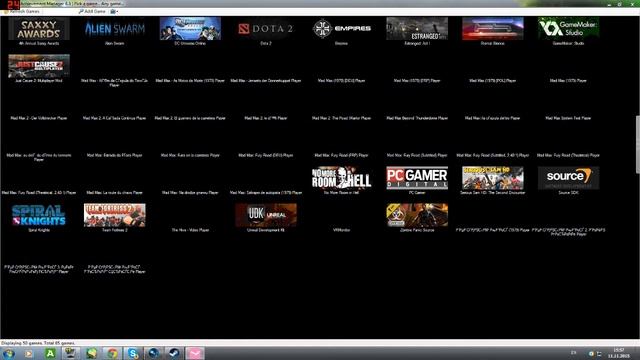640x360 pixels.
Task: Select the Alien Swarm game logo
Action: pyautogui.click(x=114, y=29)
